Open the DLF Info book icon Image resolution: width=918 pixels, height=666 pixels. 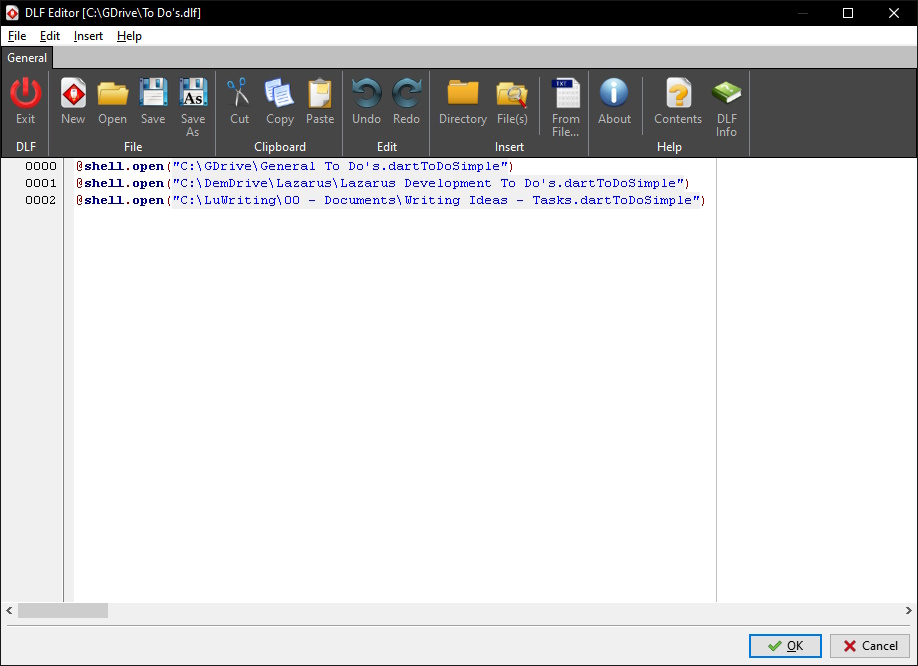pyautogui.click(x=727, y=94)
